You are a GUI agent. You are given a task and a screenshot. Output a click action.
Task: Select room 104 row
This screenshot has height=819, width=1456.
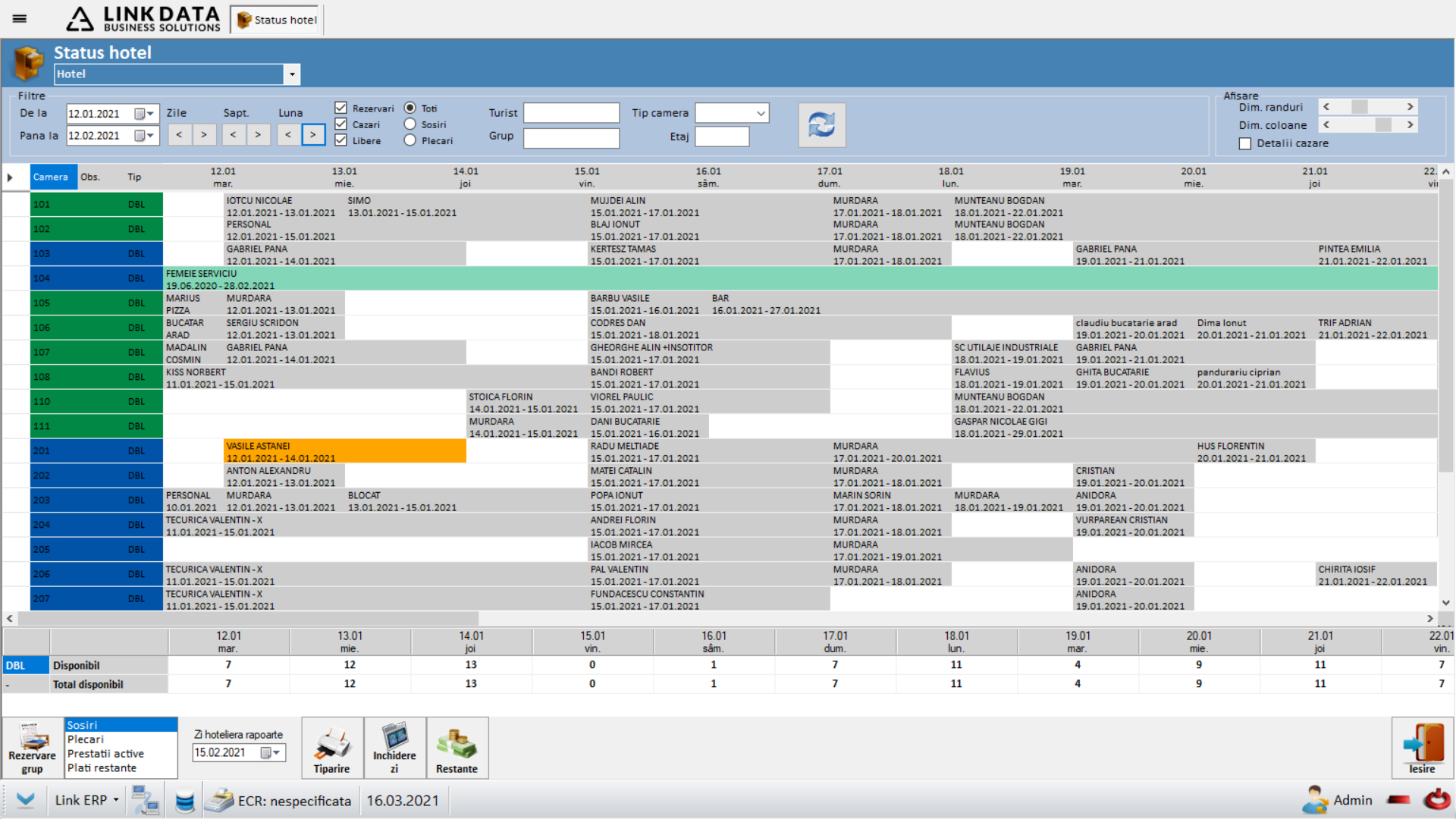tap(96, 278)
